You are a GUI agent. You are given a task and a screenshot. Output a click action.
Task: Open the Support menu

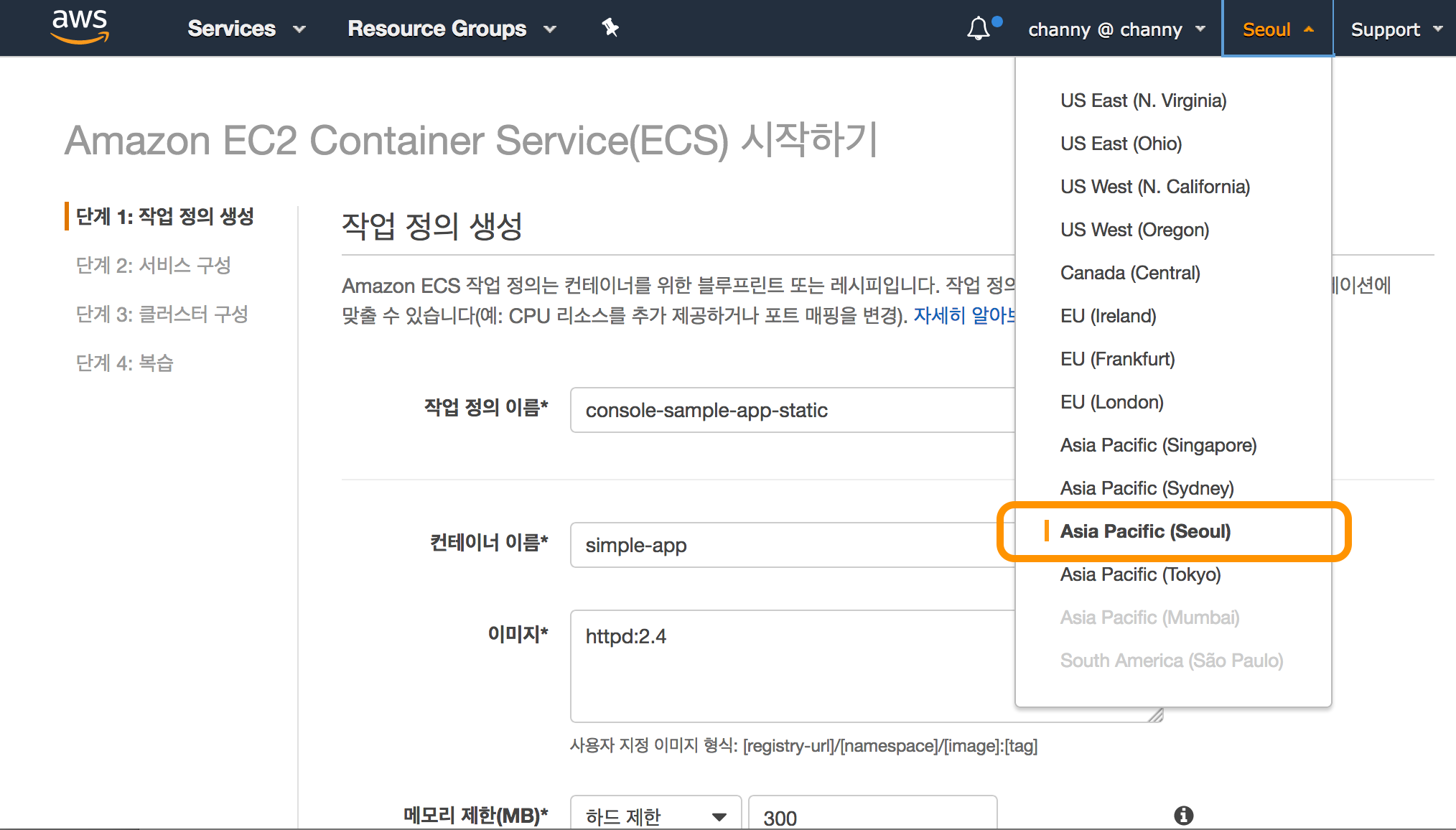1396,29
